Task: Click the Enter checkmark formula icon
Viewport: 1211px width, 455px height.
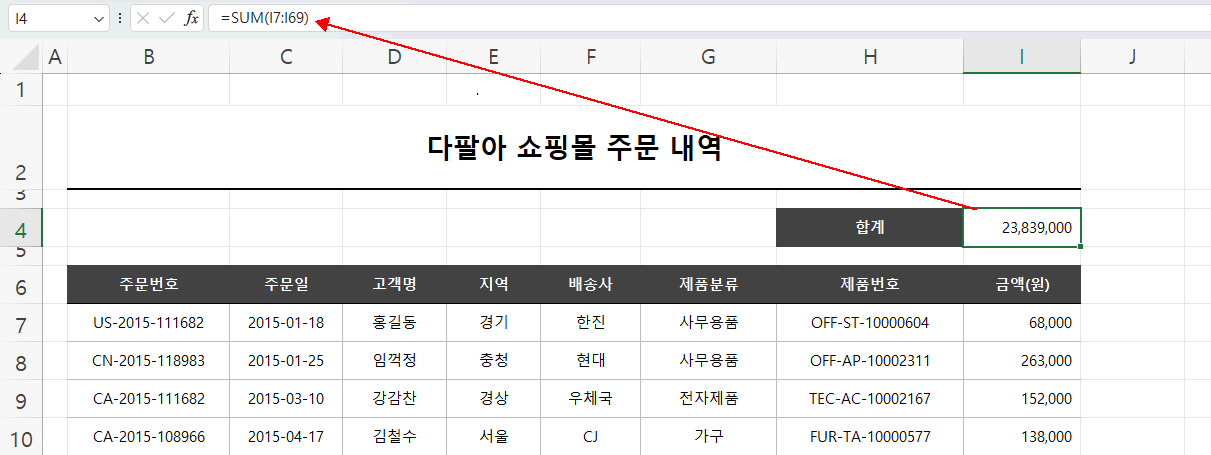Action: pos(167,18)
